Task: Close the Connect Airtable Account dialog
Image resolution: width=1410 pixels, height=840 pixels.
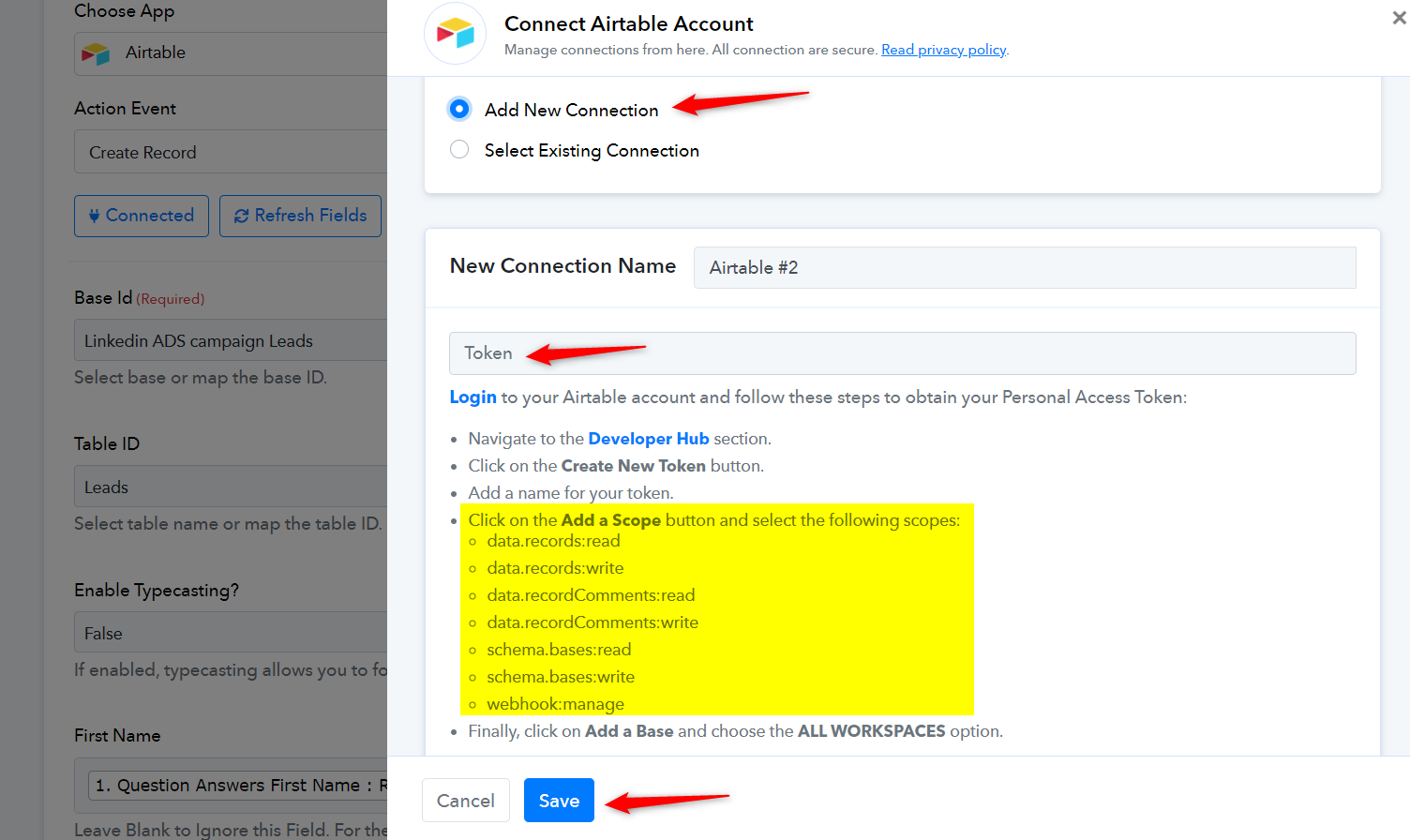Action: (1399, 18)
